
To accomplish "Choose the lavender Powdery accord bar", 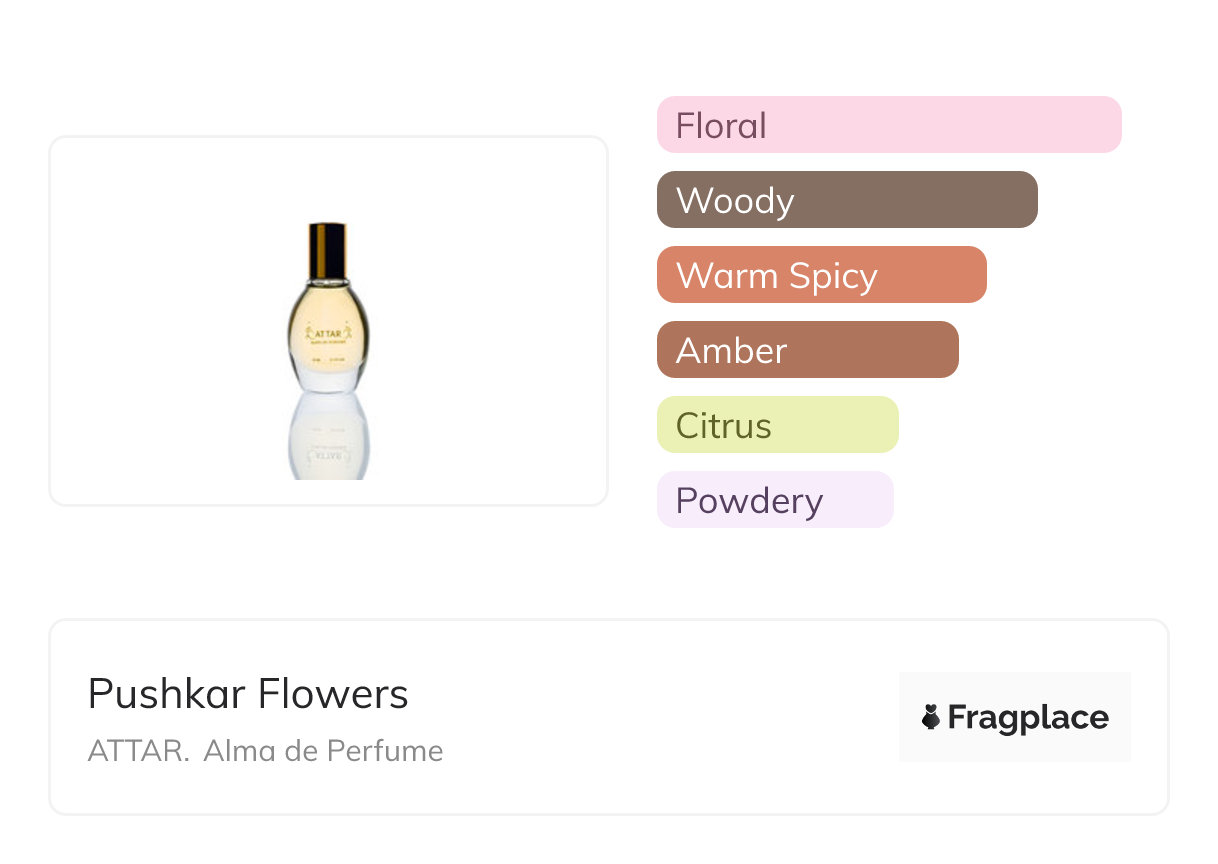I will pos(774,500).
